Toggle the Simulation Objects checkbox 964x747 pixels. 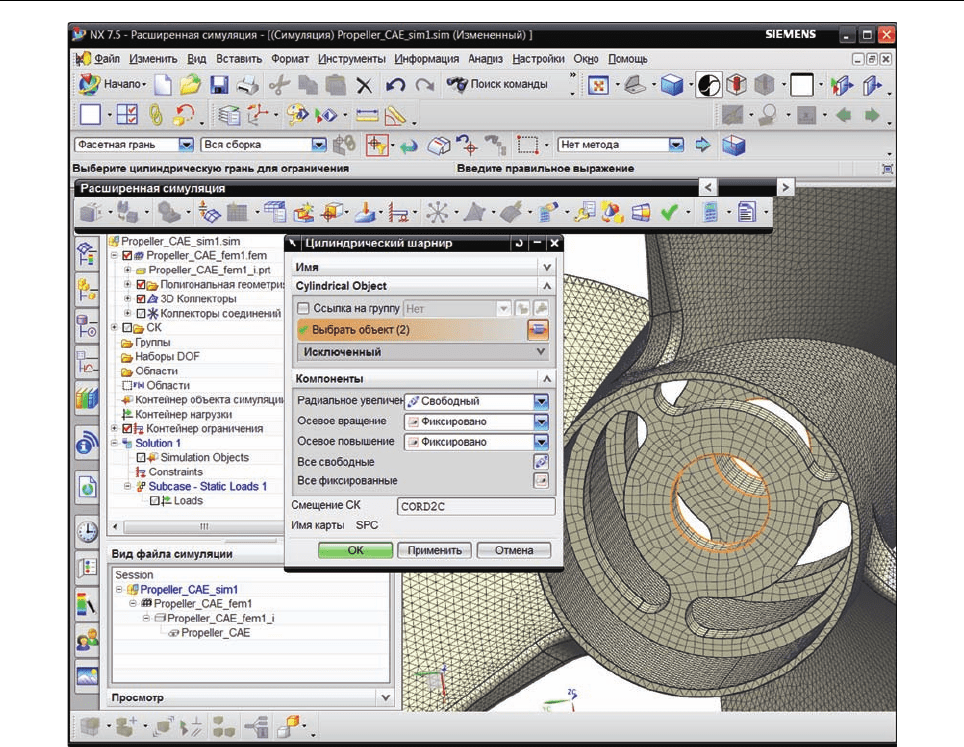[141, 457]
